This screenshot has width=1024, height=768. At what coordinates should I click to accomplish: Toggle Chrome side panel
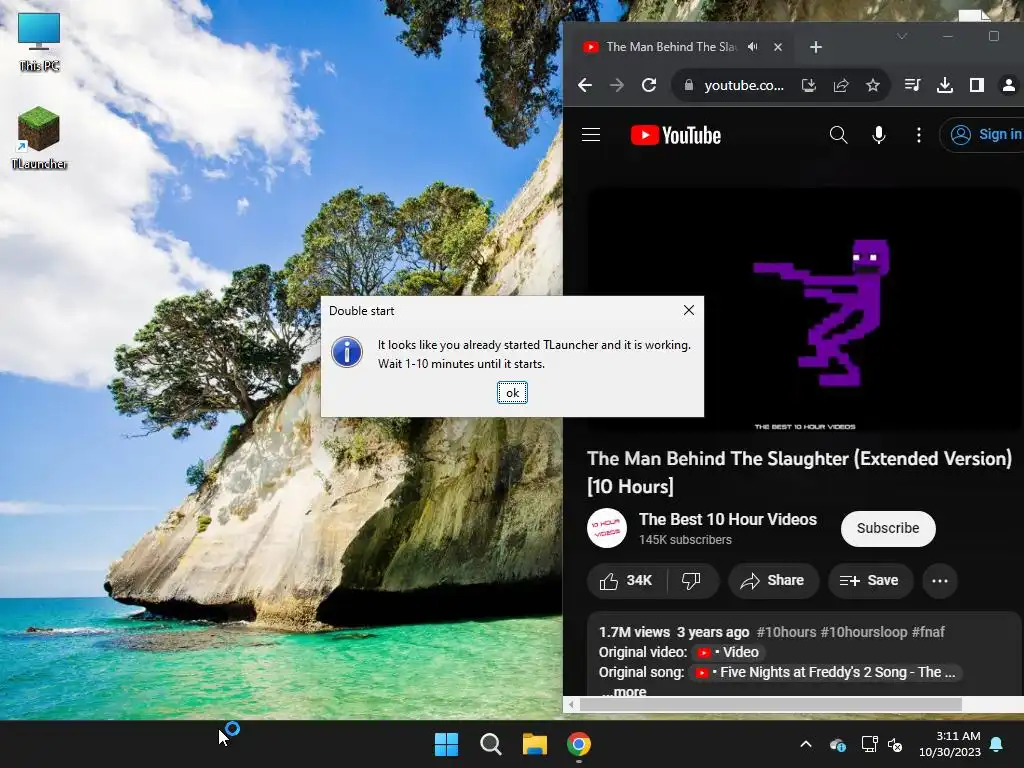click(x=977, y=85)
